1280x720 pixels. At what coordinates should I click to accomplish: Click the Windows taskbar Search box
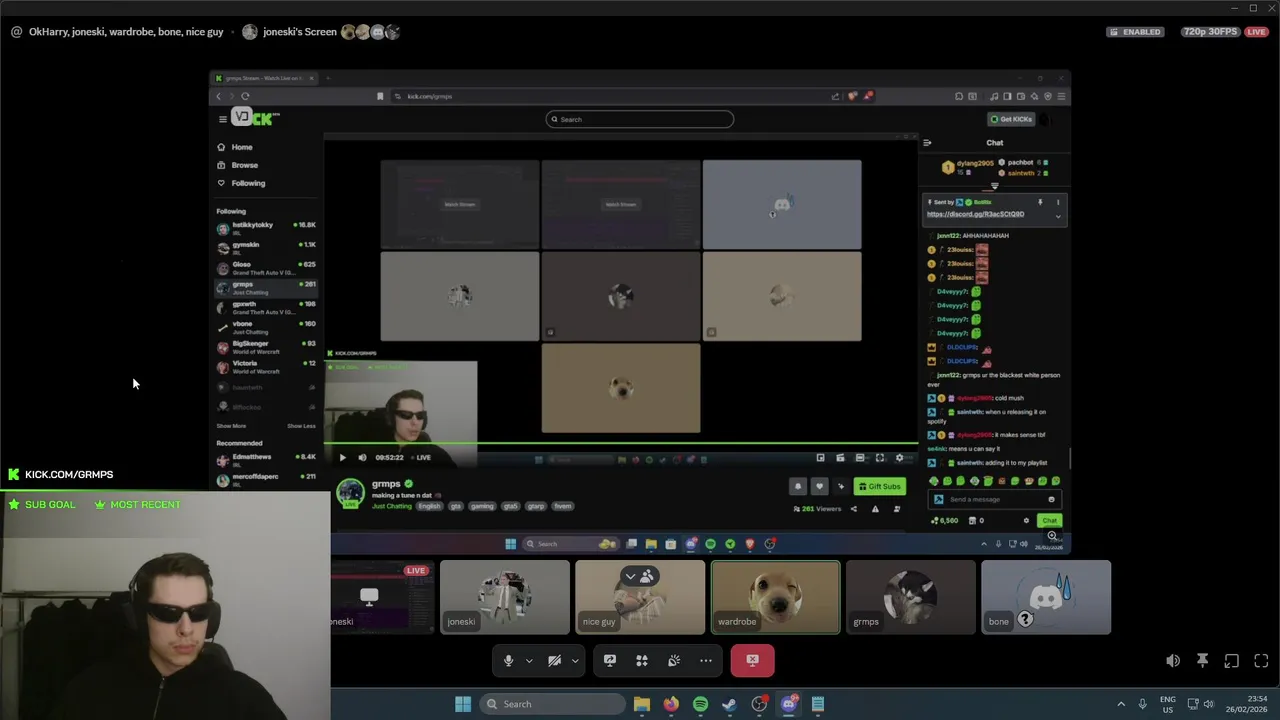(552, 704)
